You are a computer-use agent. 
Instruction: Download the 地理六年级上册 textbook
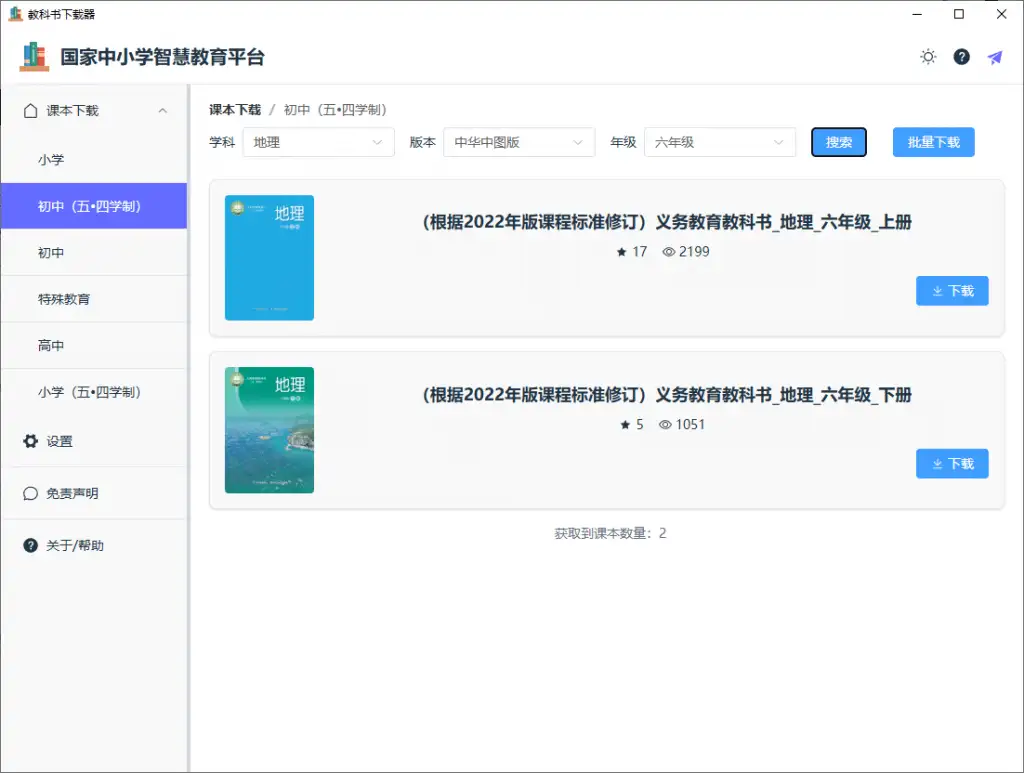click(x=951, y=290)
